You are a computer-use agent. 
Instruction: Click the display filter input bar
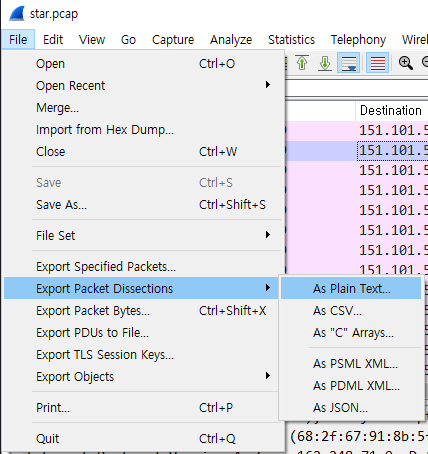(357, 89)
